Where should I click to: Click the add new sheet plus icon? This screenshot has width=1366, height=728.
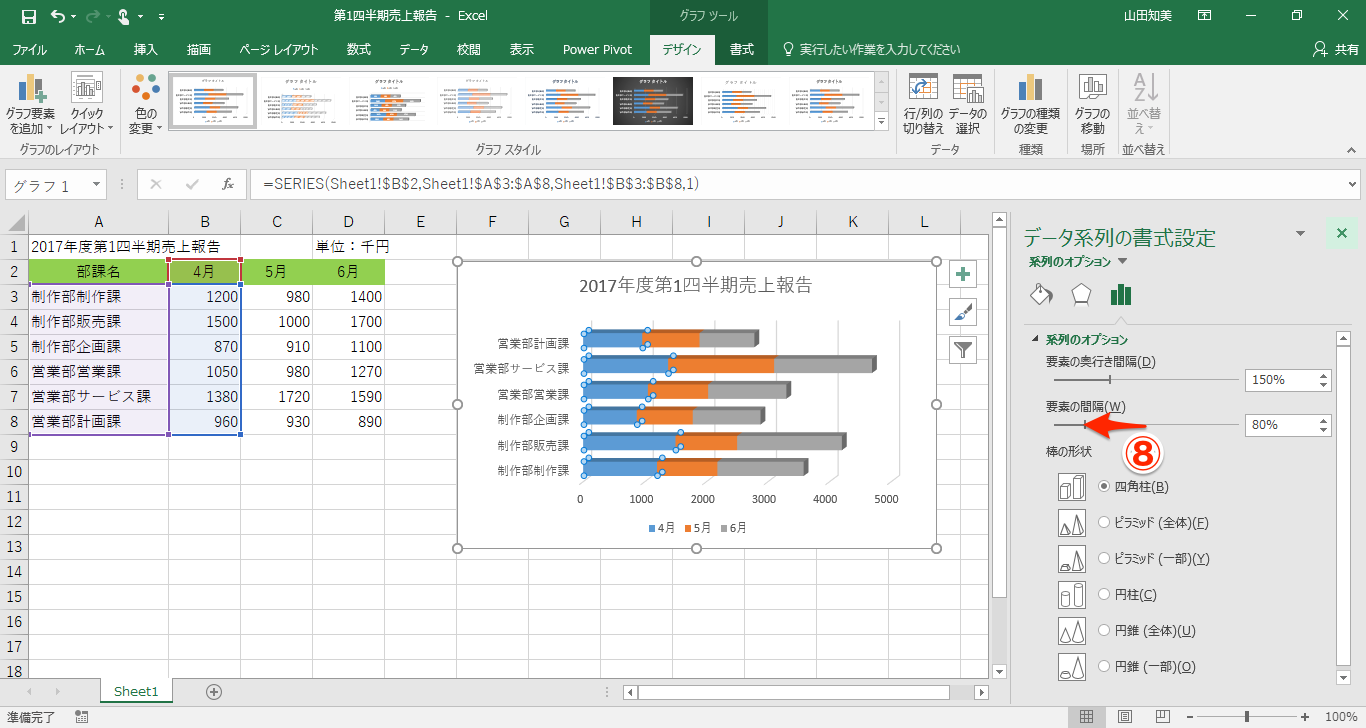[x=213, y=691]
